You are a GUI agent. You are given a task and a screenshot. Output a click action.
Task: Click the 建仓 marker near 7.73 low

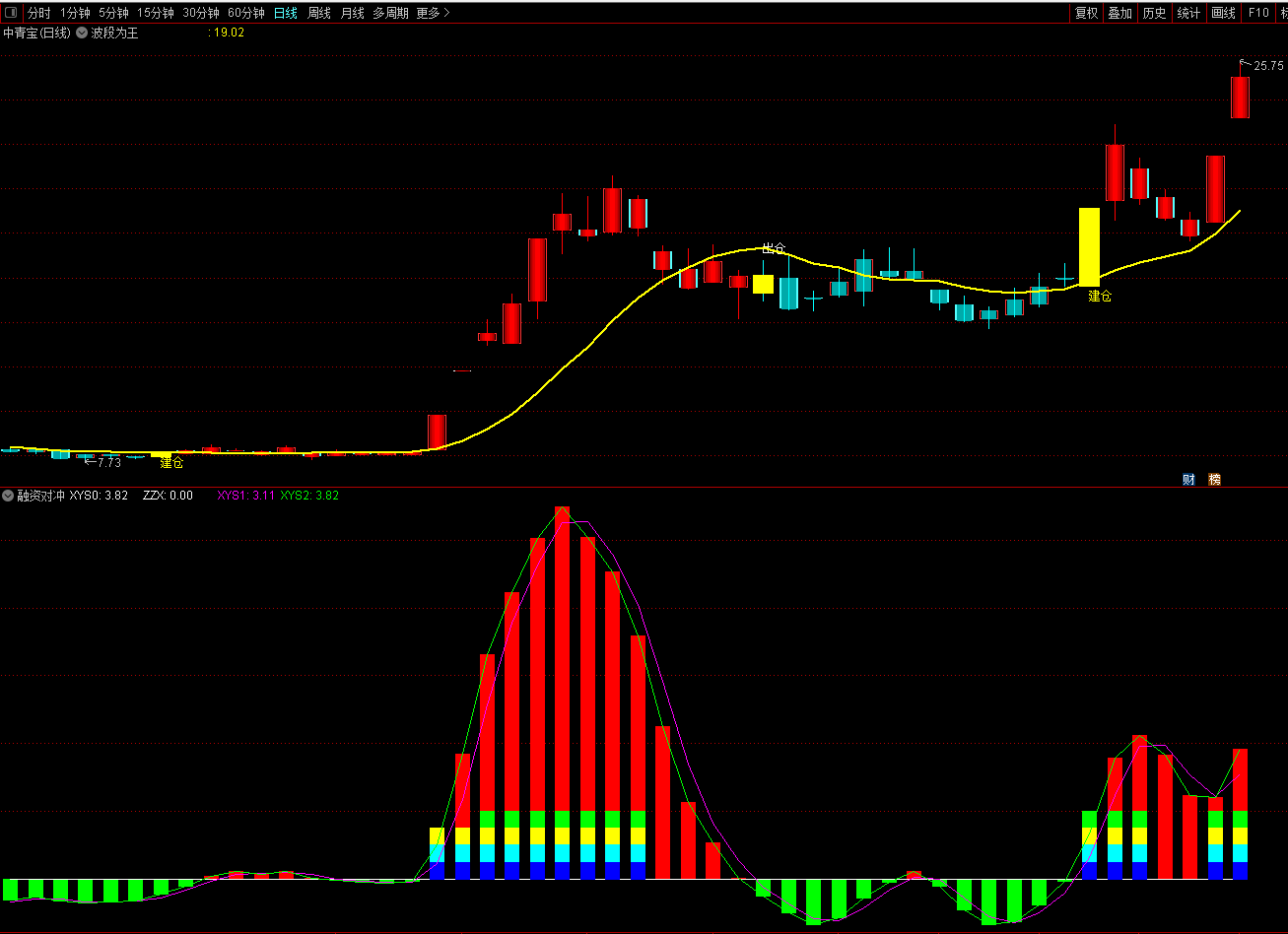tap(171, 463)
